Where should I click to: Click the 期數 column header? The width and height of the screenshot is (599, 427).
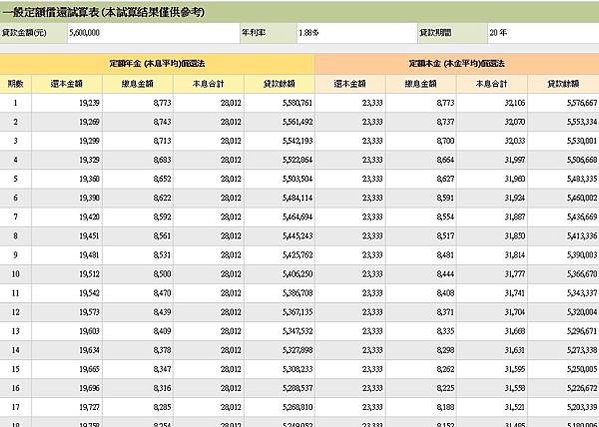(15, 84)
